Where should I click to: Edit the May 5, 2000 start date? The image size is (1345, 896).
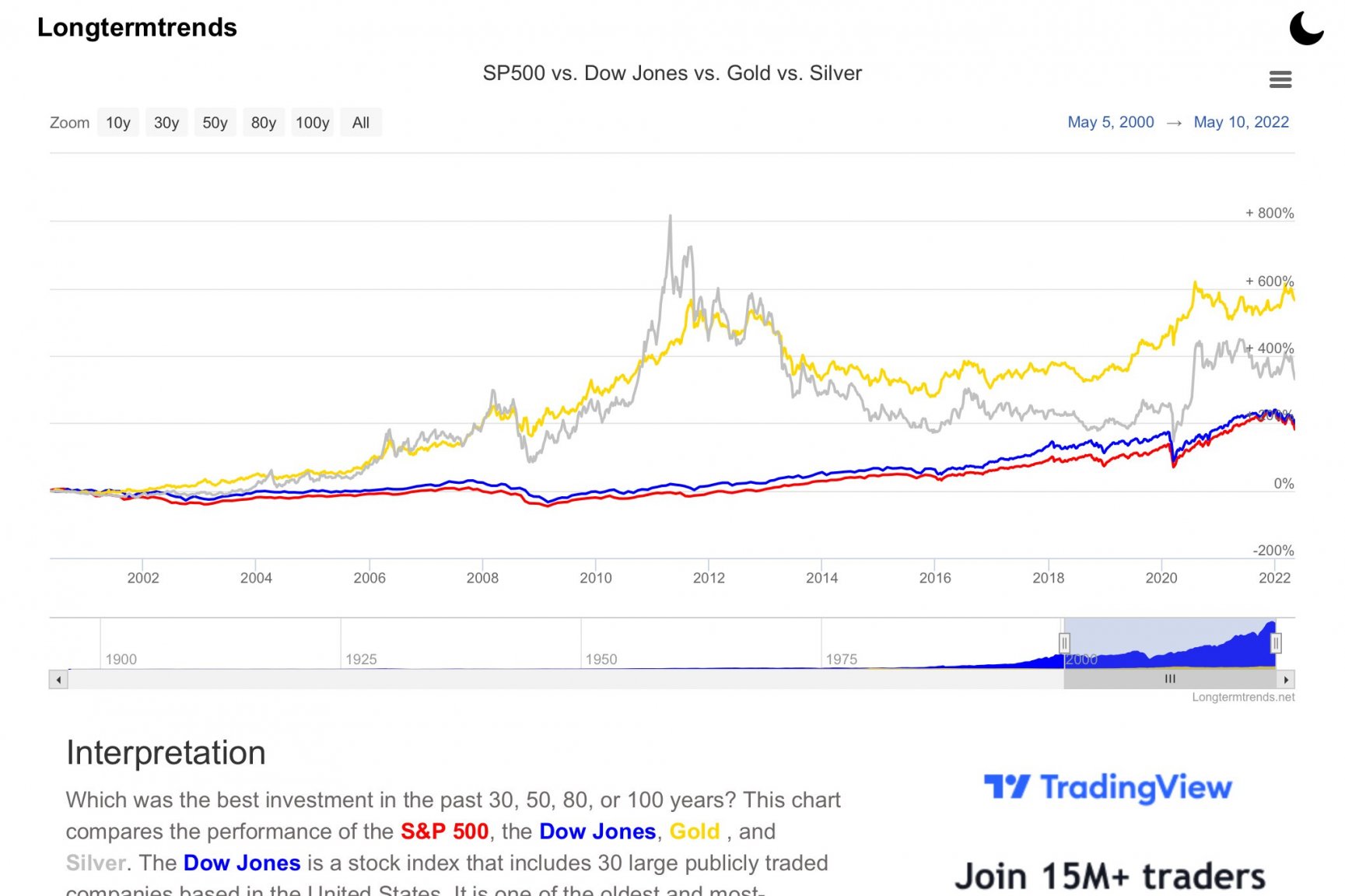(1110, 122)
